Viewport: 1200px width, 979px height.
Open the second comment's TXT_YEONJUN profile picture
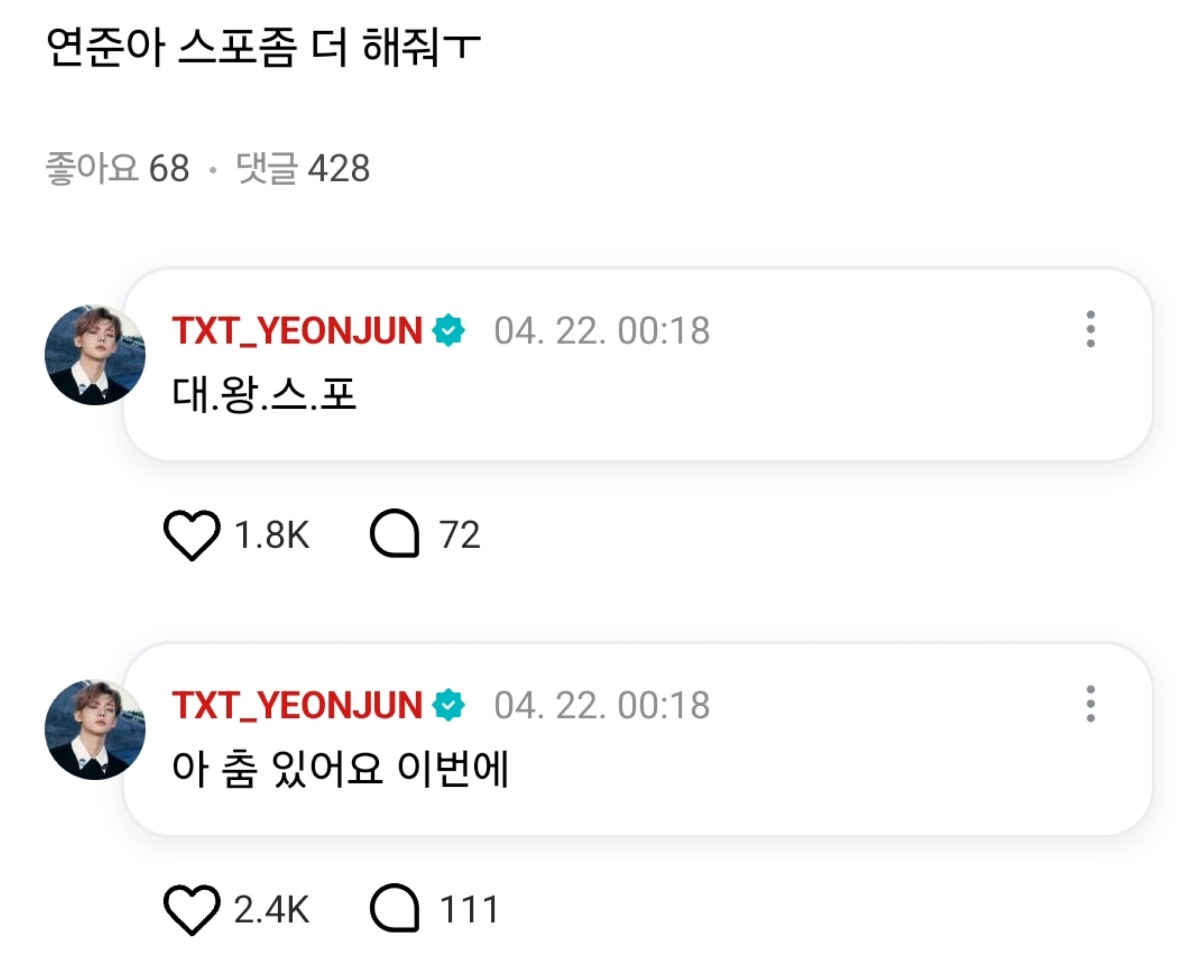(95, 729)
